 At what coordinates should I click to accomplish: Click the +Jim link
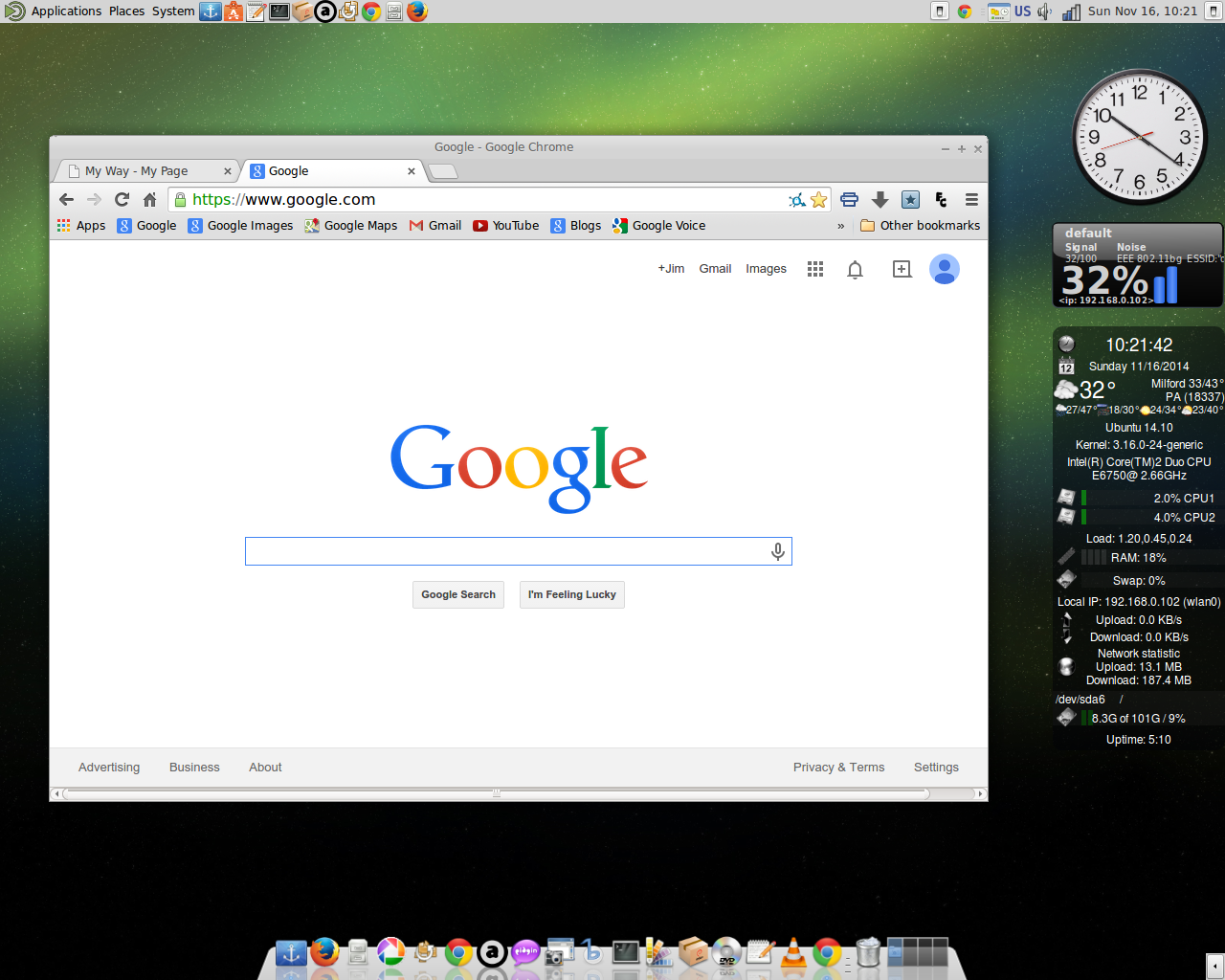(x=671, y=269)
